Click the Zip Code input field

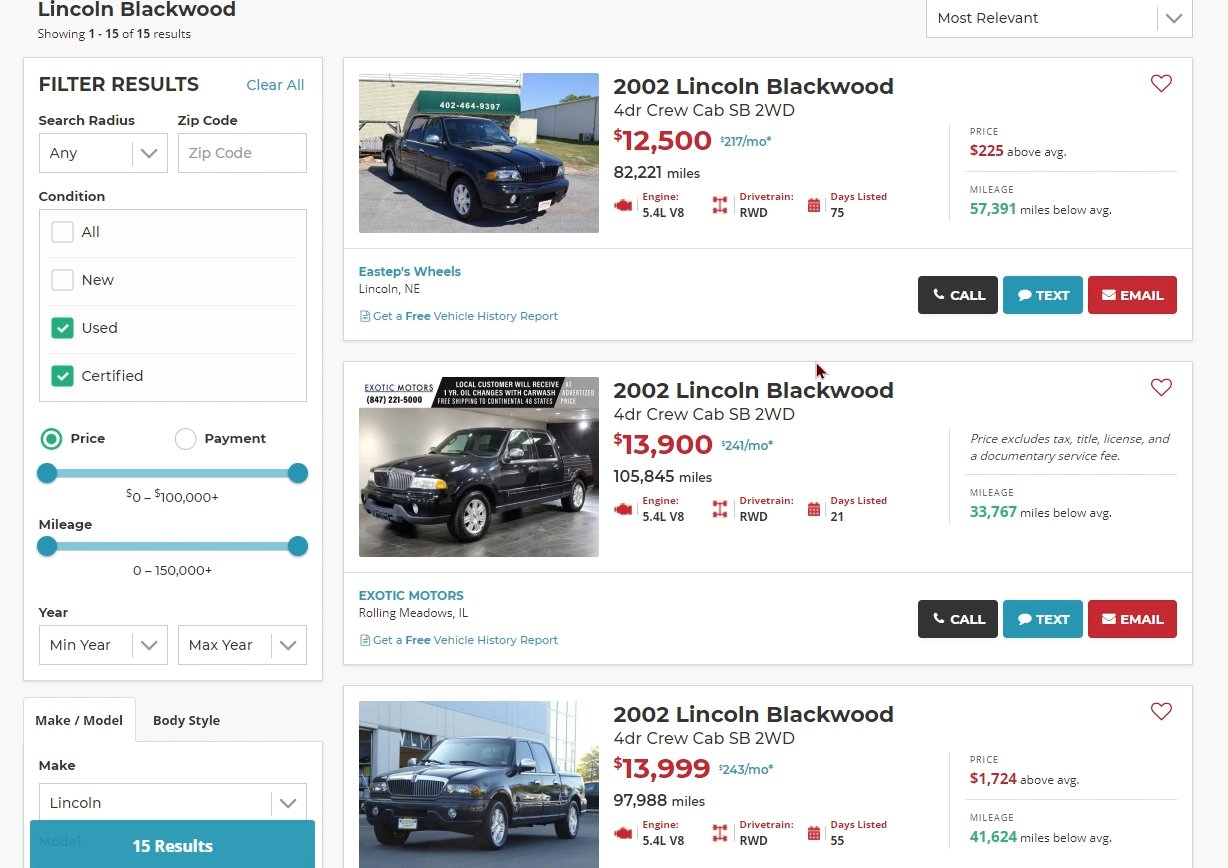(242, 153)
